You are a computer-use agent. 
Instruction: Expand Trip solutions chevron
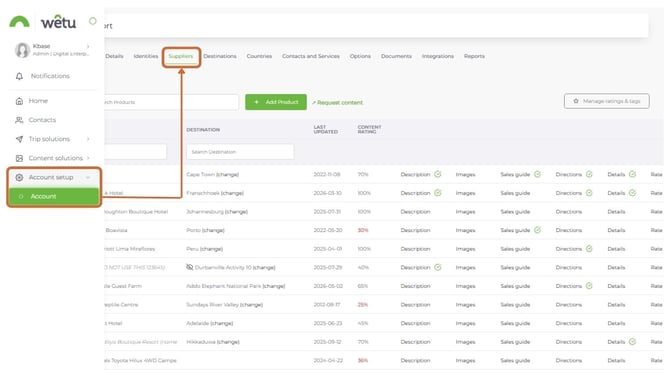[88, 139]
